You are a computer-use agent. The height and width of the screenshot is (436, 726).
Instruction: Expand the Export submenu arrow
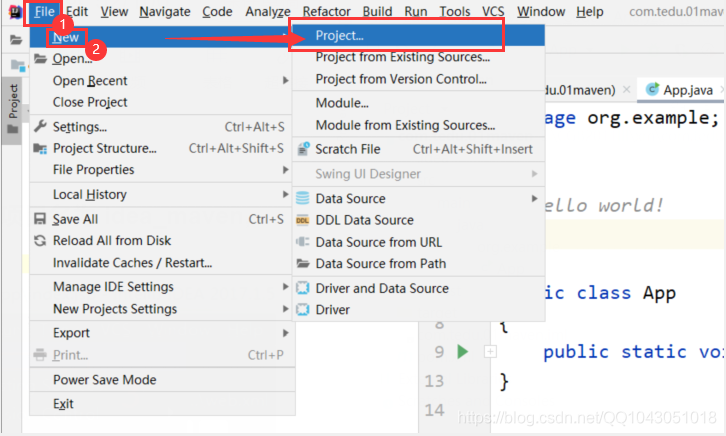click(286, 333)
